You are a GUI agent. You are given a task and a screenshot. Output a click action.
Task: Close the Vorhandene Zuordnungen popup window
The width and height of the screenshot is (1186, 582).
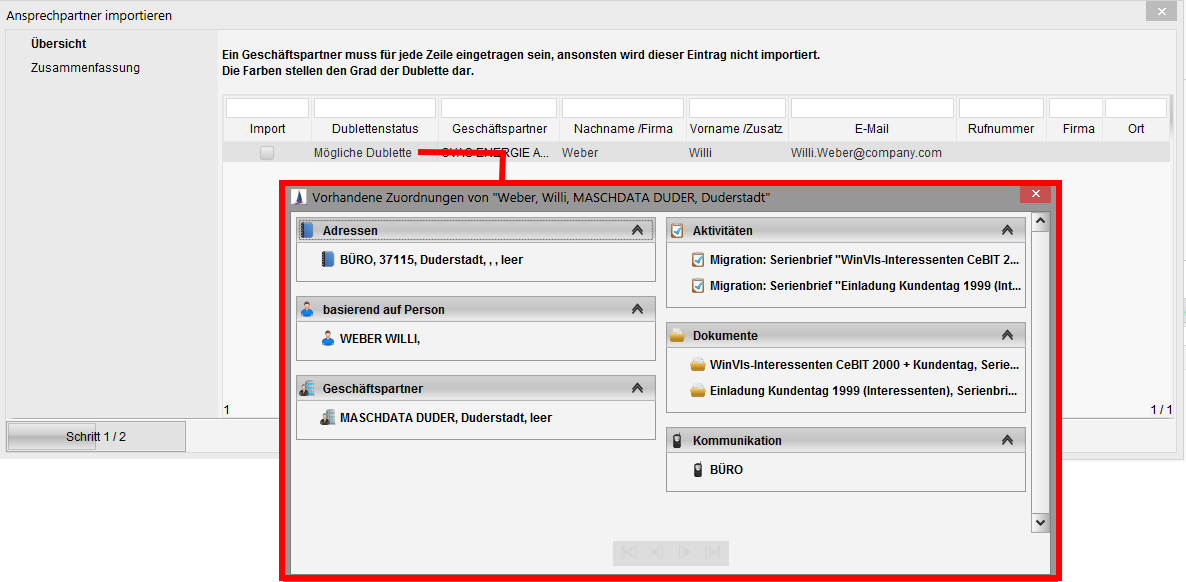pyautogui.click(x=1035, y=194)
